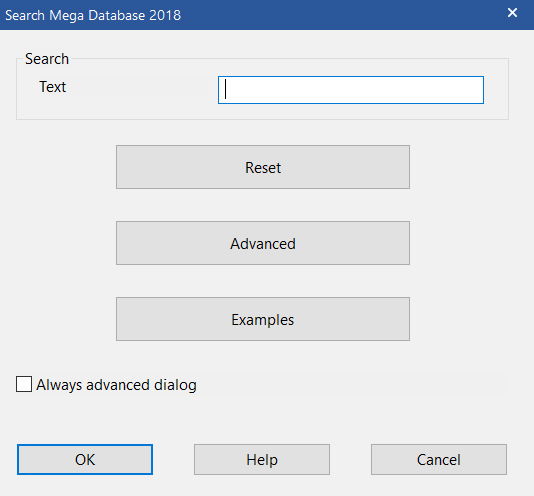Enable the Always advanced dialog checkbox
Image resolution: width=534 pixels, height=496 pixels.
(24, 384)
